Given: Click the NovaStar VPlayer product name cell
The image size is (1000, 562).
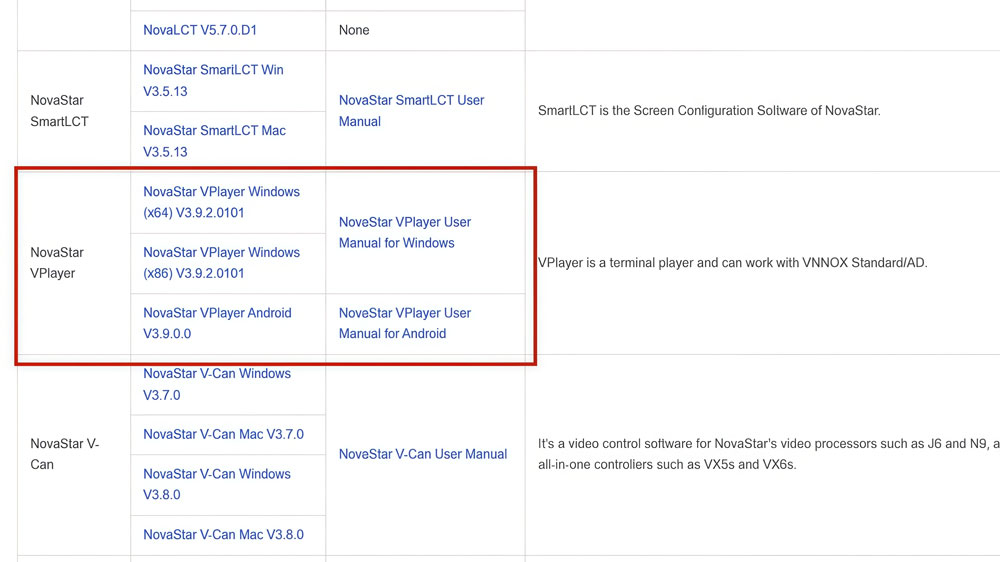Looking at the screenshot, I should (x=57, y=263).
